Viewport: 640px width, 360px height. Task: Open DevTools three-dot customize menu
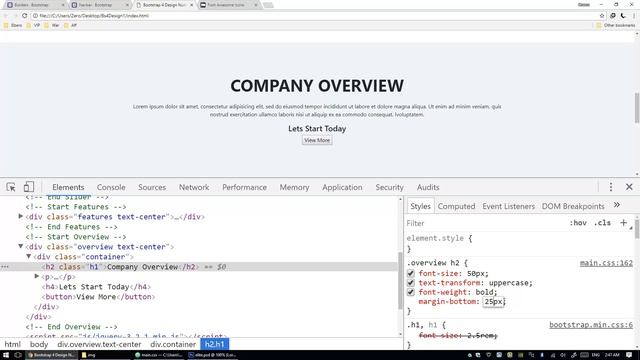pyautogui.click(x=611, y=187)
